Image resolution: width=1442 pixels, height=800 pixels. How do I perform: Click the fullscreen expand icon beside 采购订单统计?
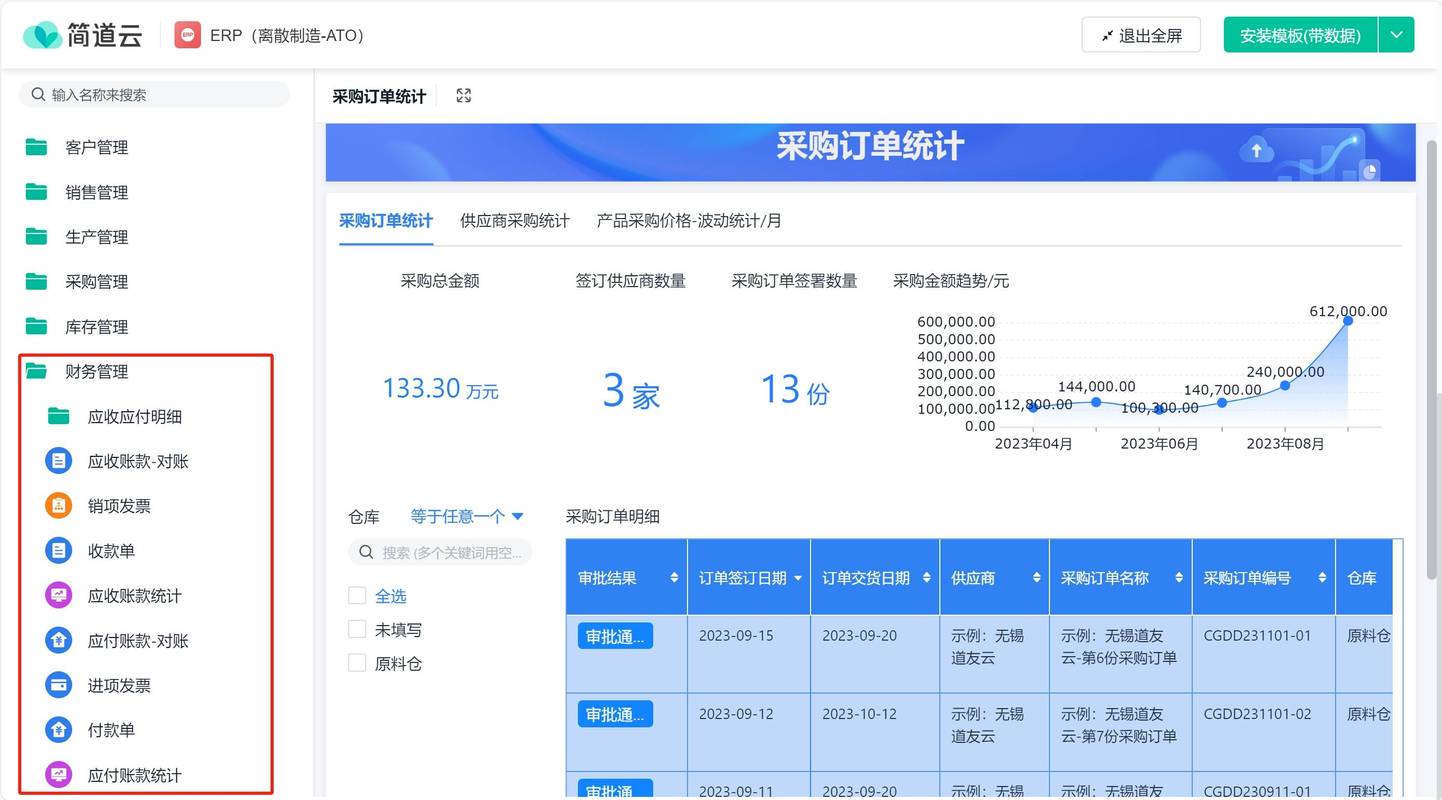(463, 96)
